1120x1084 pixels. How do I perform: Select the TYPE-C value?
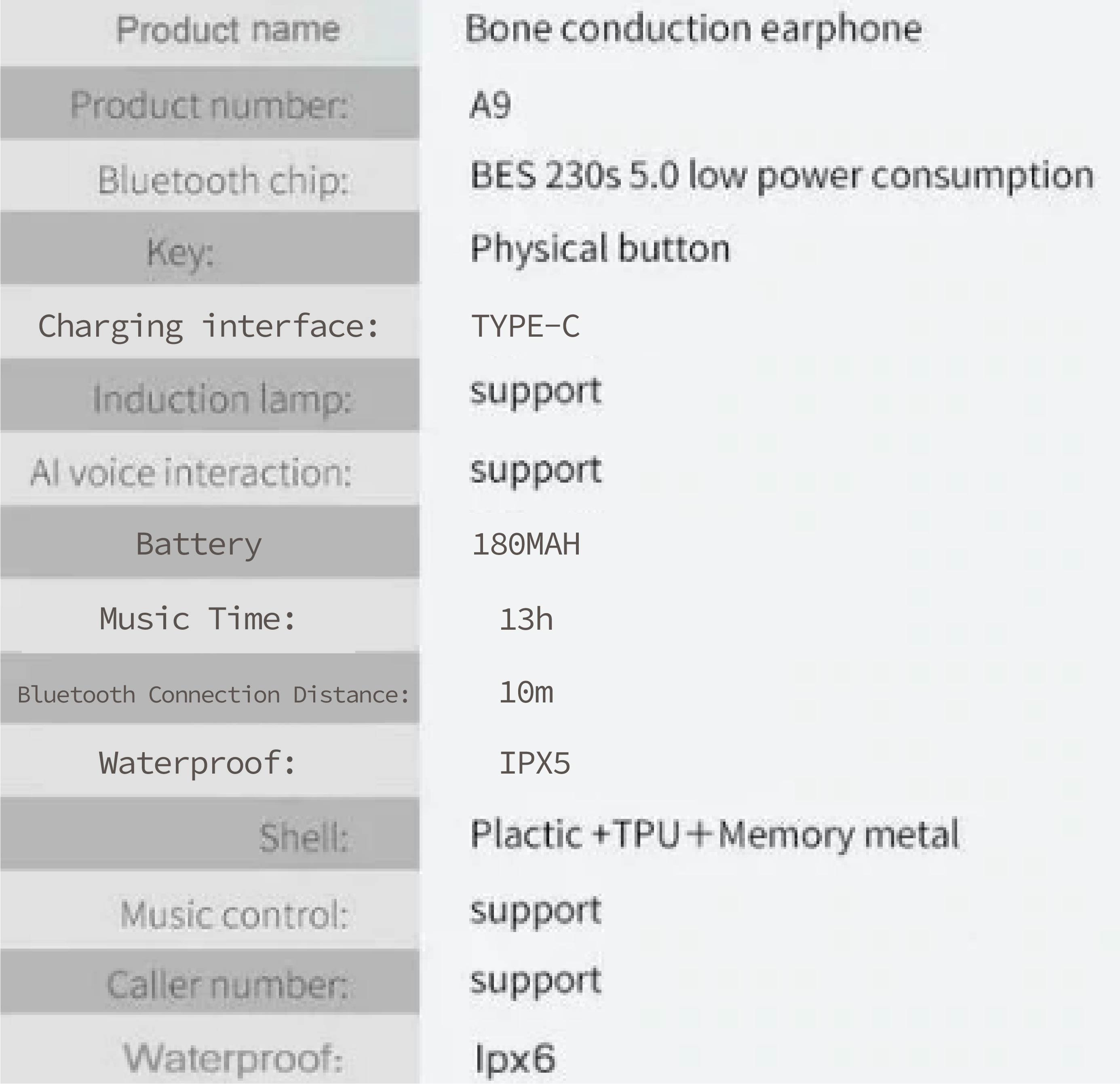[525, 326]
